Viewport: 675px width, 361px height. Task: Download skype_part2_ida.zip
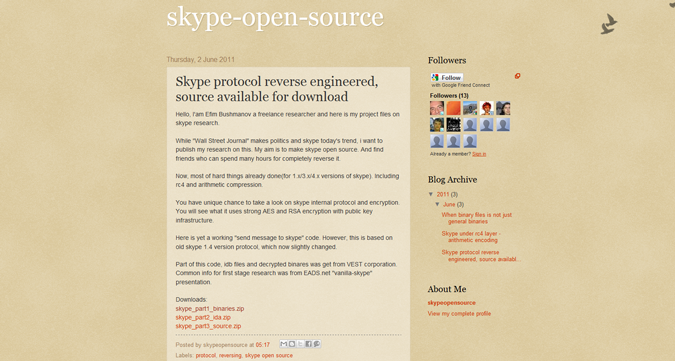click(203, 317)
